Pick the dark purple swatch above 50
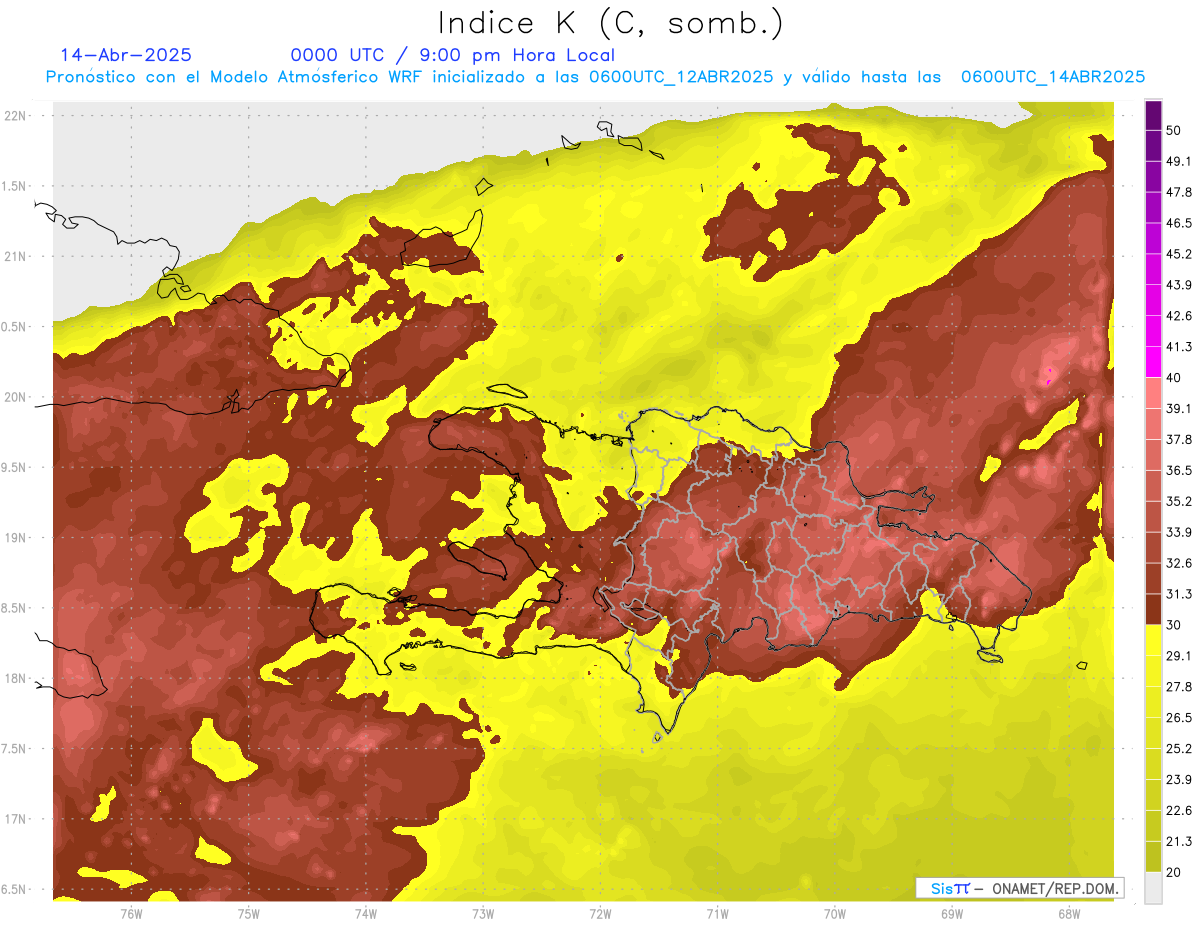Image resolution: width=1200 pixels, height=927 pixels. point(1153,116)
